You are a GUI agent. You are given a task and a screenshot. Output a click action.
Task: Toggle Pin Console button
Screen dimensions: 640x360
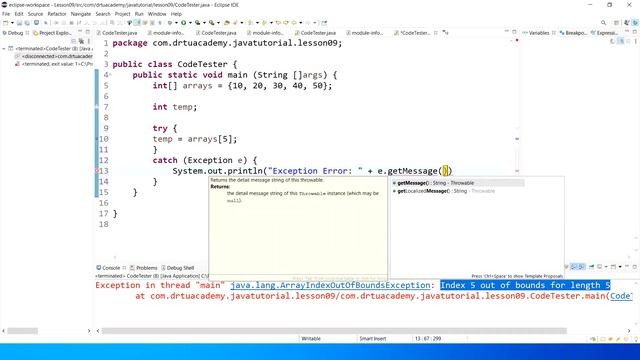click(x=591, y=267)
